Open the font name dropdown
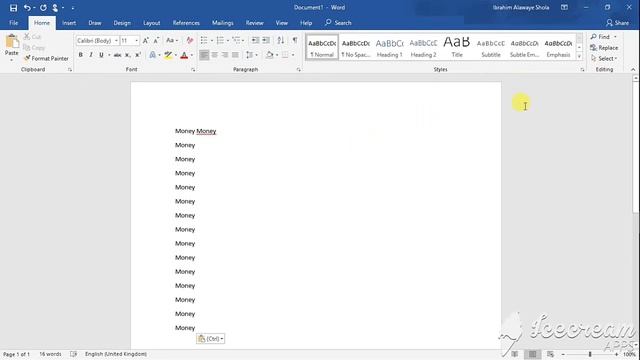The width and height of the screenshot is (640, 360). [x=116, y=41]
